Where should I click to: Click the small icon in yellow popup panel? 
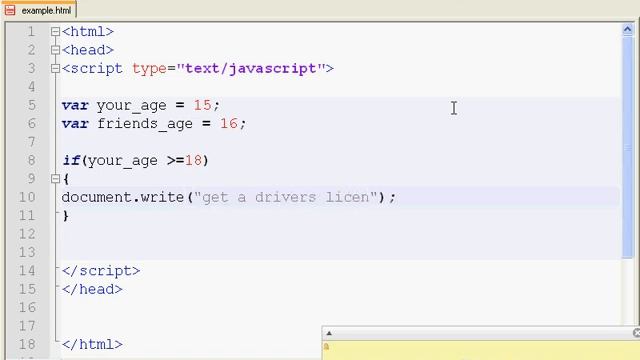[326, 347]
